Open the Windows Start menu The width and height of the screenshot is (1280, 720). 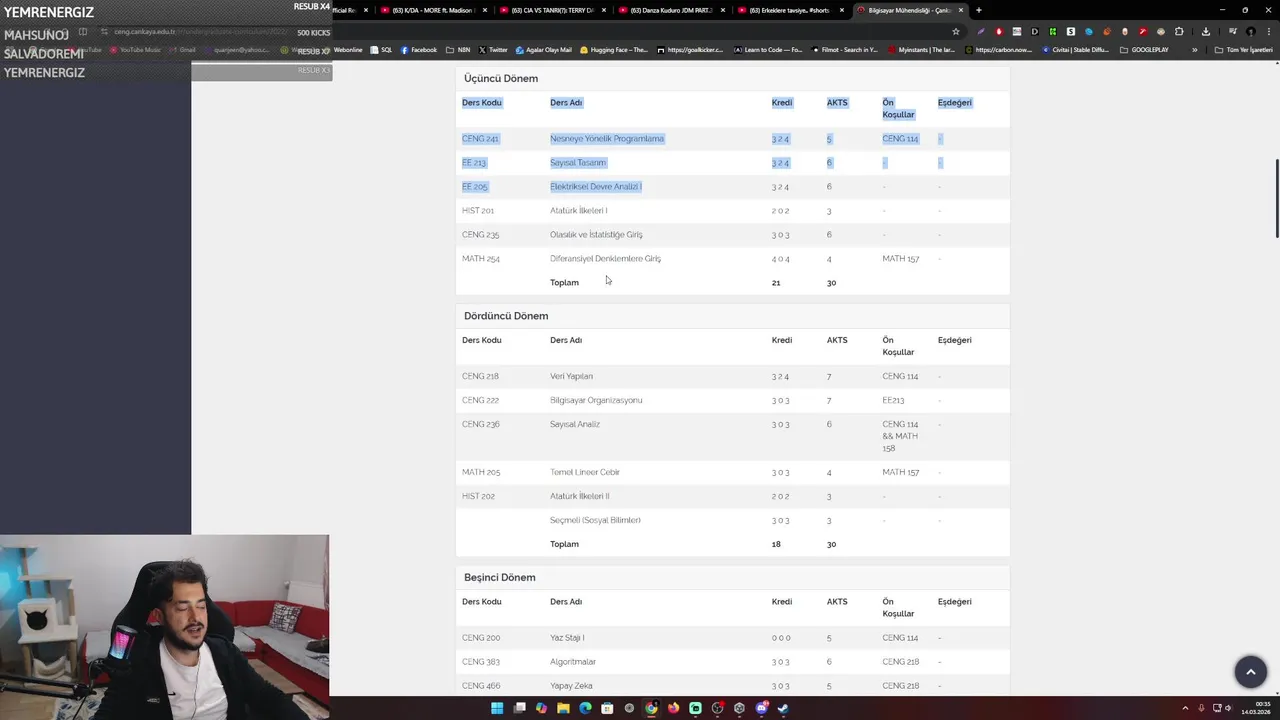coord(497,708)
